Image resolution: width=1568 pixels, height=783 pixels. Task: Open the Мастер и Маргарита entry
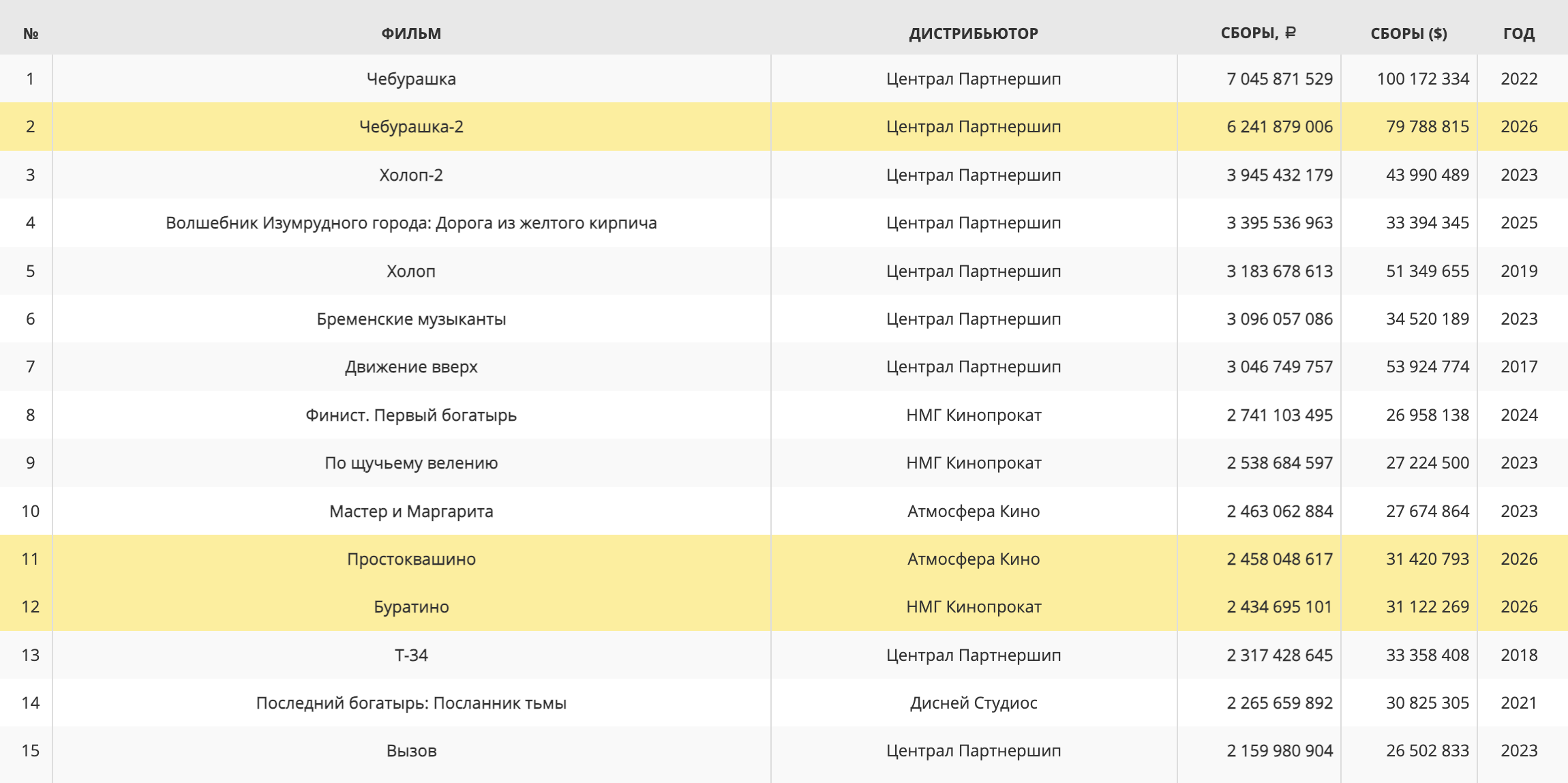coord(411,512)
